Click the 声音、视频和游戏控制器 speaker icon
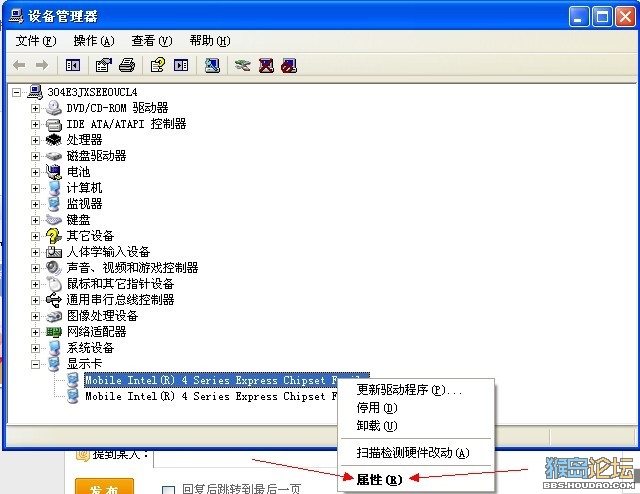The image size is (640, 494). pyautogui.click(x=53, y=268)
